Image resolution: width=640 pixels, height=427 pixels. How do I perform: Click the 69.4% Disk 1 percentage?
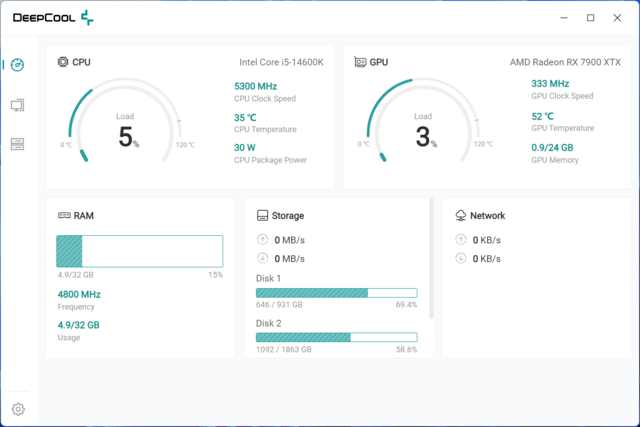tap(407, 305)
